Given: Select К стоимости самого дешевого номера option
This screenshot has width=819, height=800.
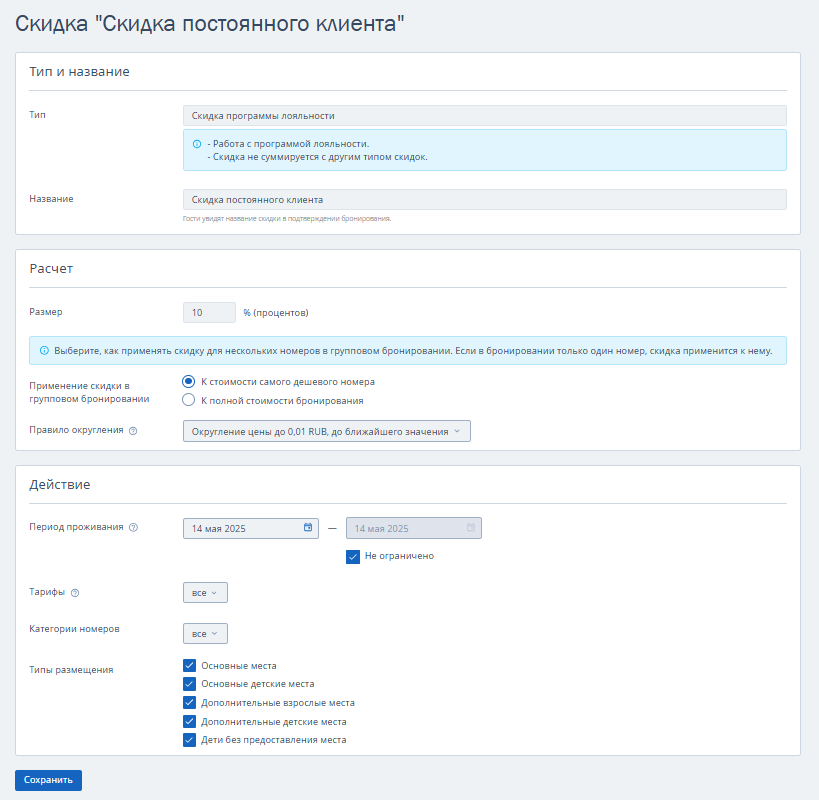Looking at the screenshot, I should [x=189, y=382].
